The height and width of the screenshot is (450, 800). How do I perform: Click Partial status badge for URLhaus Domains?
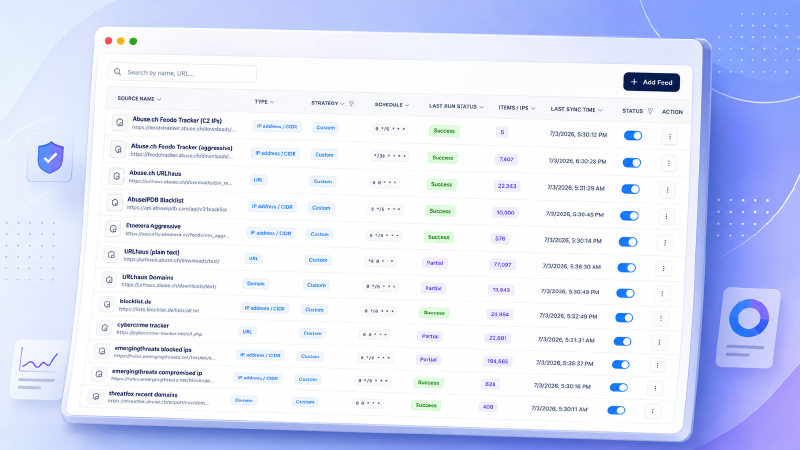pos(433,288)
